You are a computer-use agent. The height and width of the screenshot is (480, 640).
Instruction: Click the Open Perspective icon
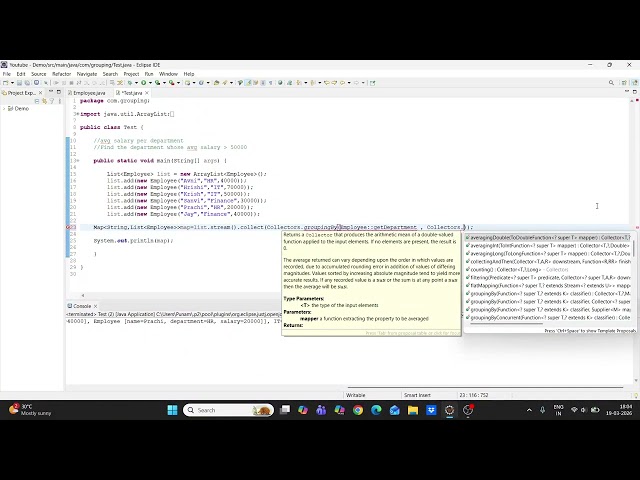[624, 83]
